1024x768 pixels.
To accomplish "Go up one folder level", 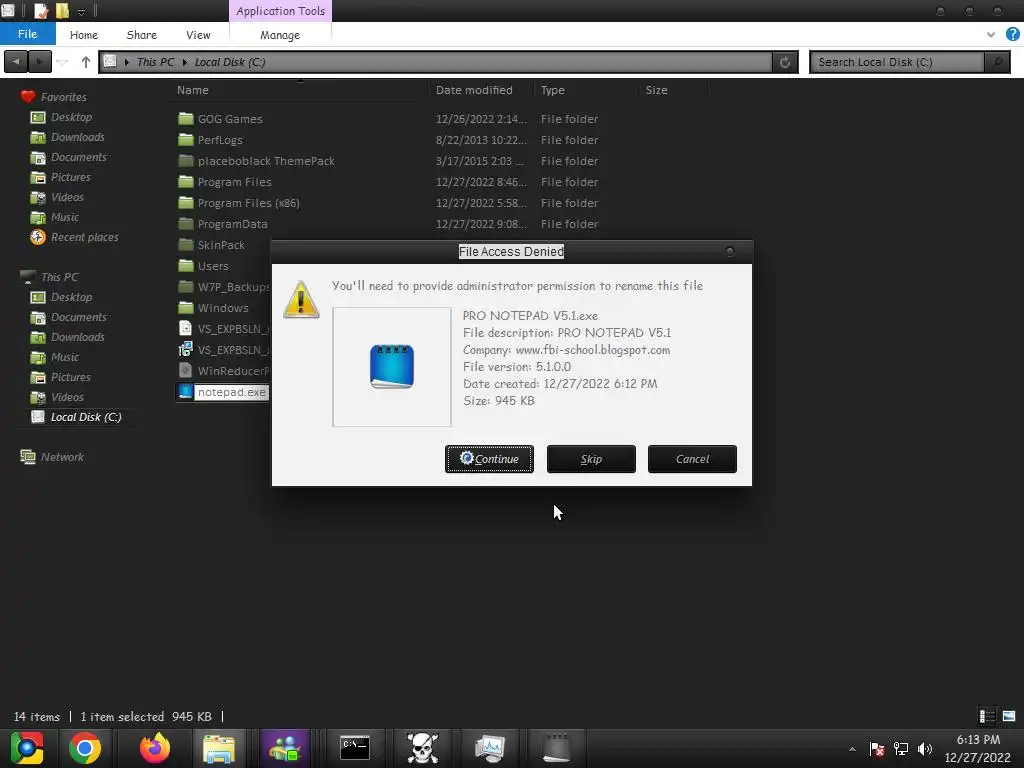I will [86, 62].
